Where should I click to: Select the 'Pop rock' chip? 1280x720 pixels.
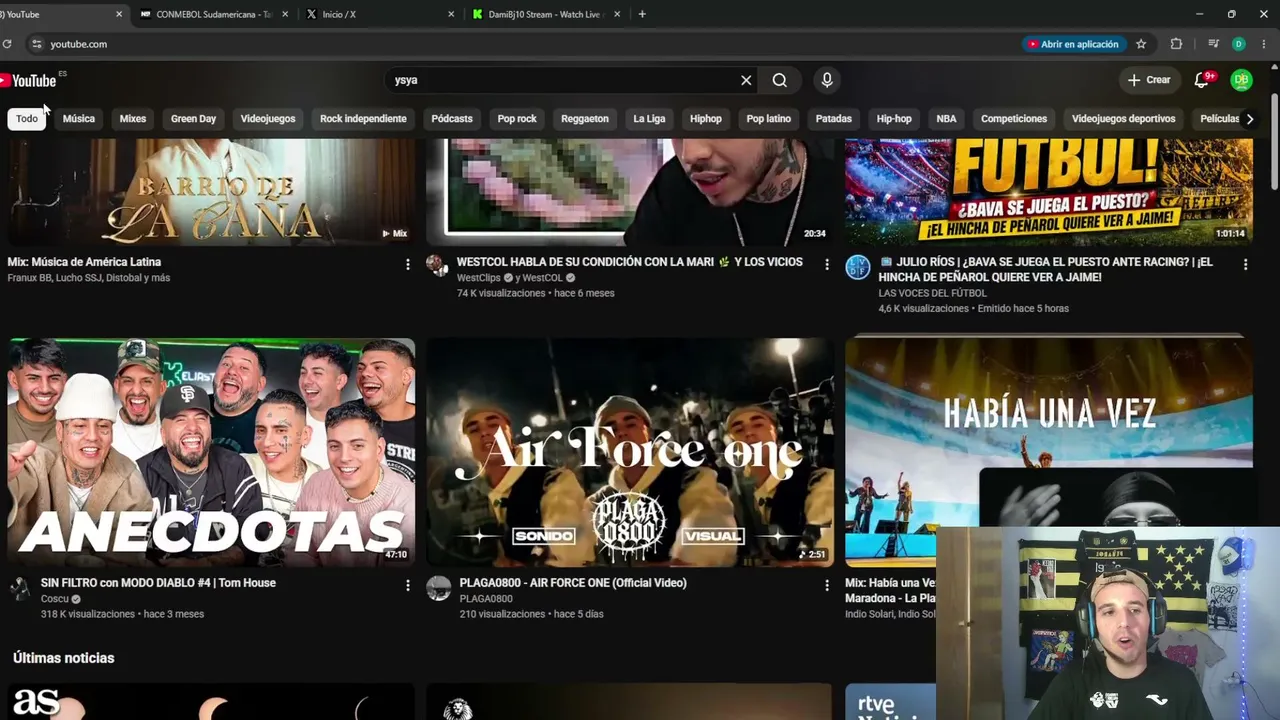coord(517,119)
